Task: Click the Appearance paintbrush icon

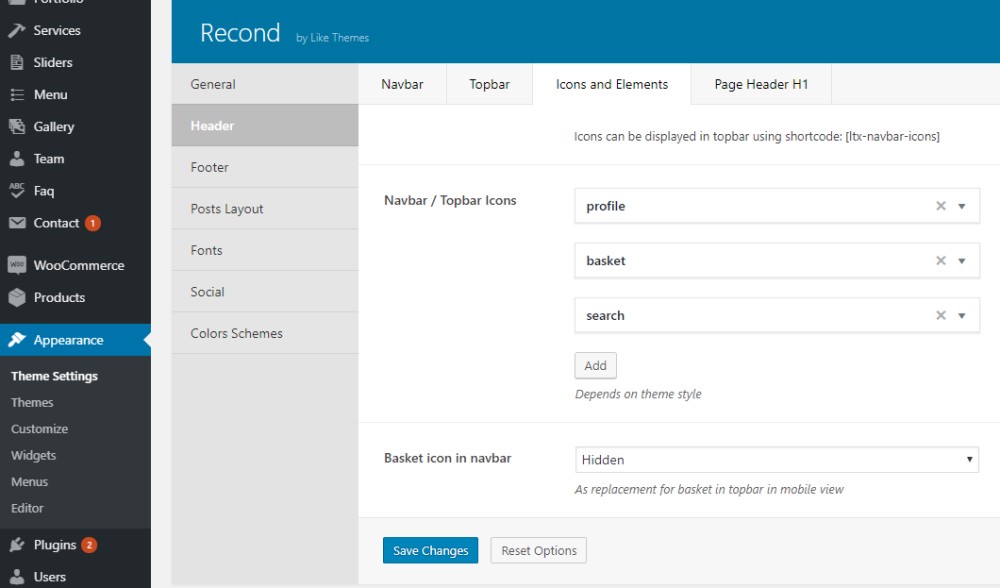Action: (x=17, y=340)
